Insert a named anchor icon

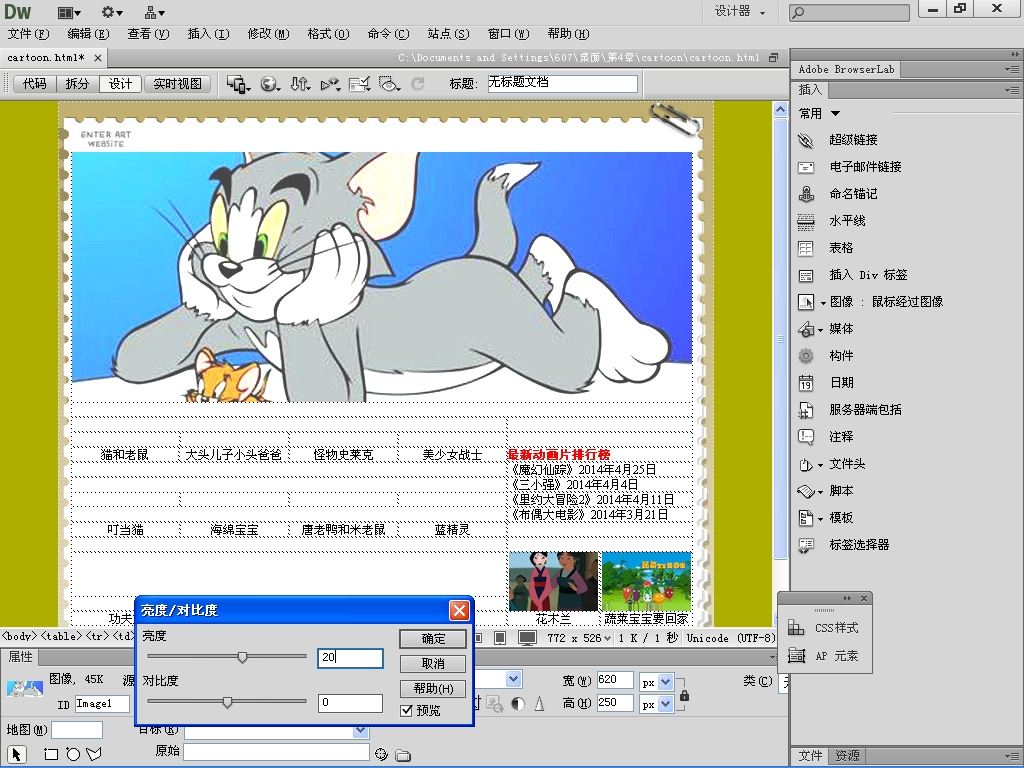pos(806,194)
